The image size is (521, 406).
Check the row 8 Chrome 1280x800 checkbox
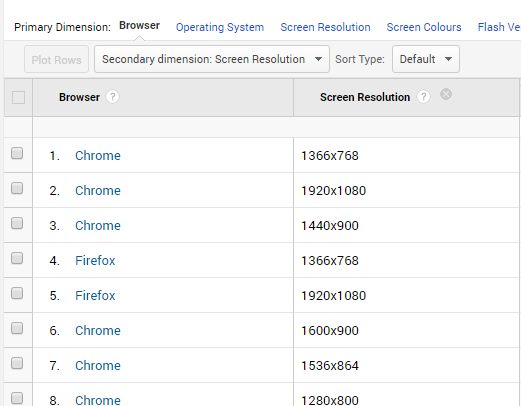[x=17, y=398]
